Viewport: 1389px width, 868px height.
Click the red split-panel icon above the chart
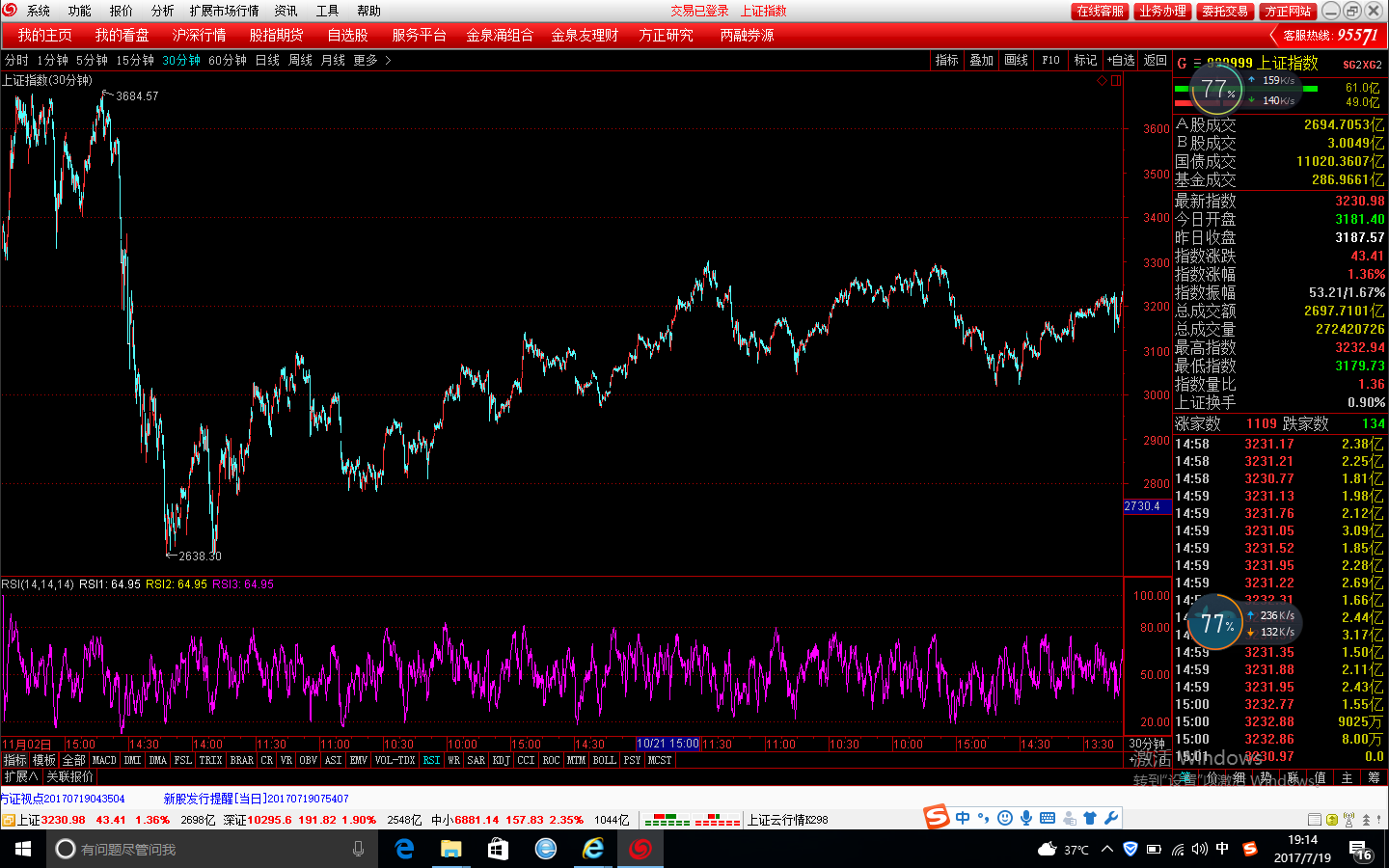tap(1116, 81)
